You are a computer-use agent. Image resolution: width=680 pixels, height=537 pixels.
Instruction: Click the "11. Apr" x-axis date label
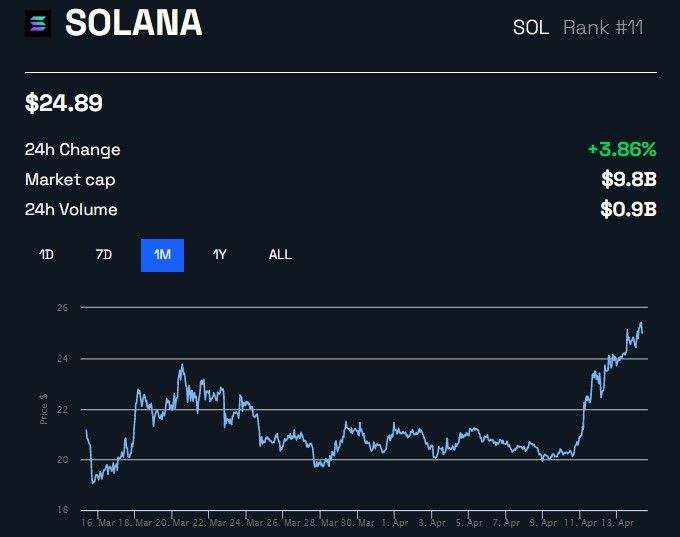pos(583,523)
